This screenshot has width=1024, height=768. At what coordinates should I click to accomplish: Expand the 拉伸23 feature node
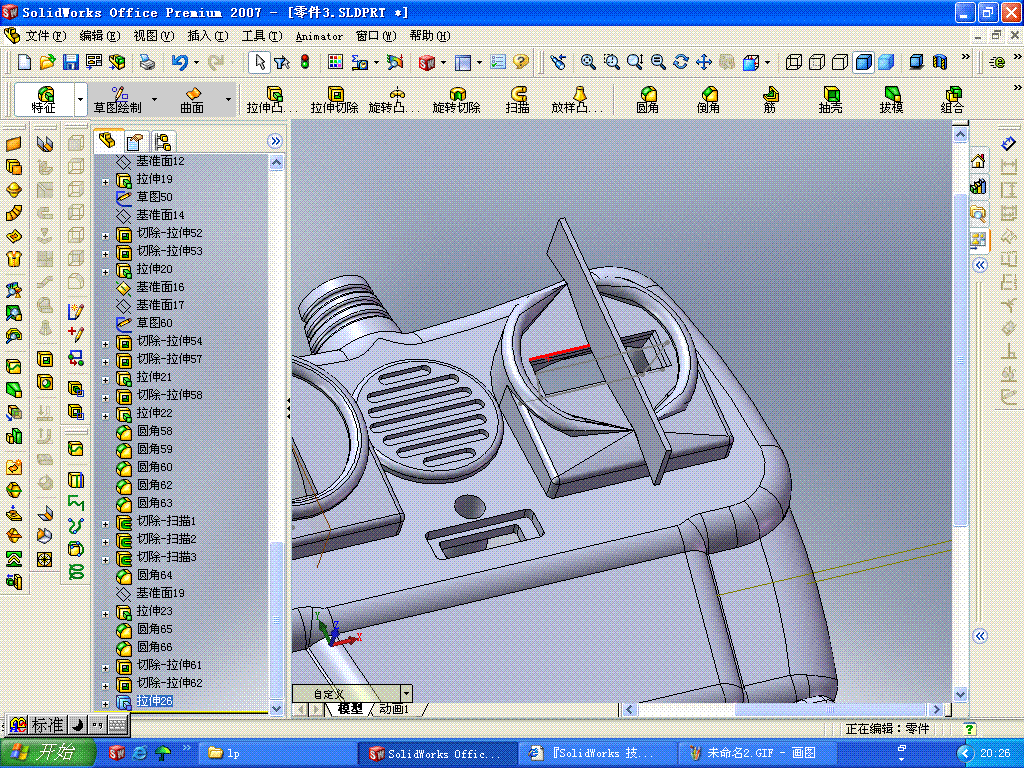(x=106, y=614)
